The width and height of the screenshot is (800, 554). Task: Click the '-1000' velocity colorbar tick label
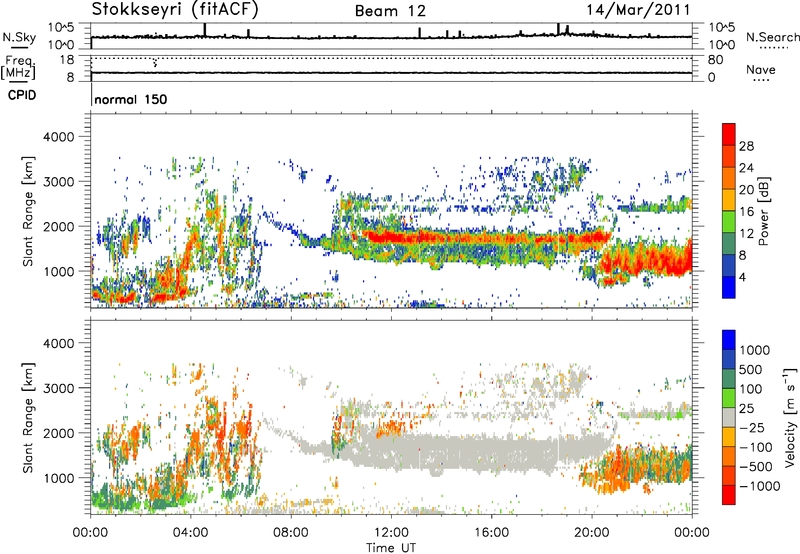(759, 486)
